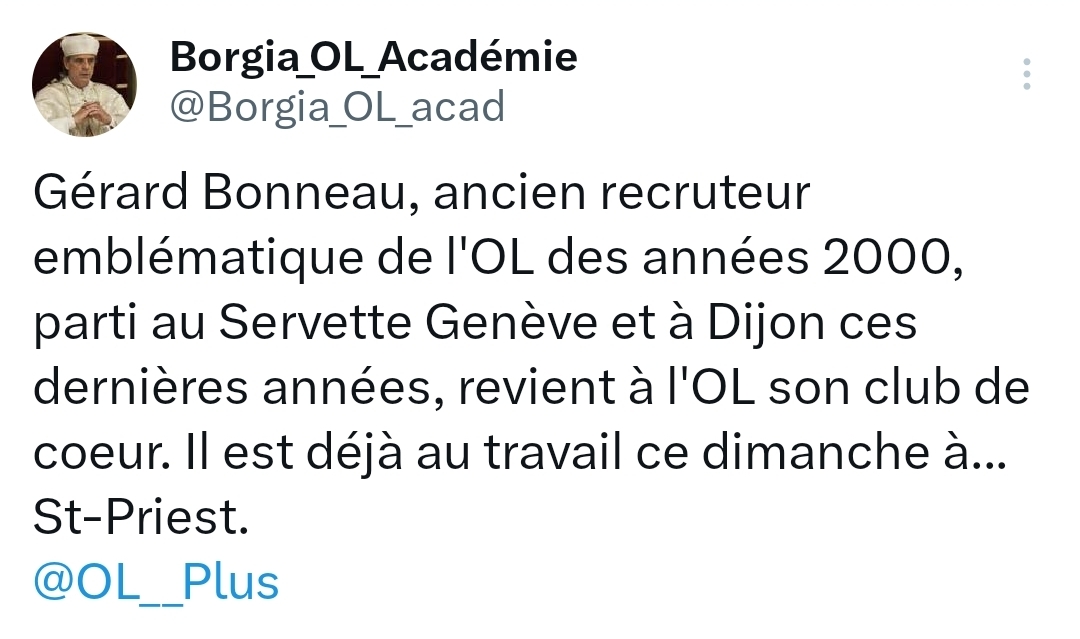Image resolution: width=1080 pixels, height=639 pixels.
Task: Open the three-dot more options menu
Action: point(1027,76)
